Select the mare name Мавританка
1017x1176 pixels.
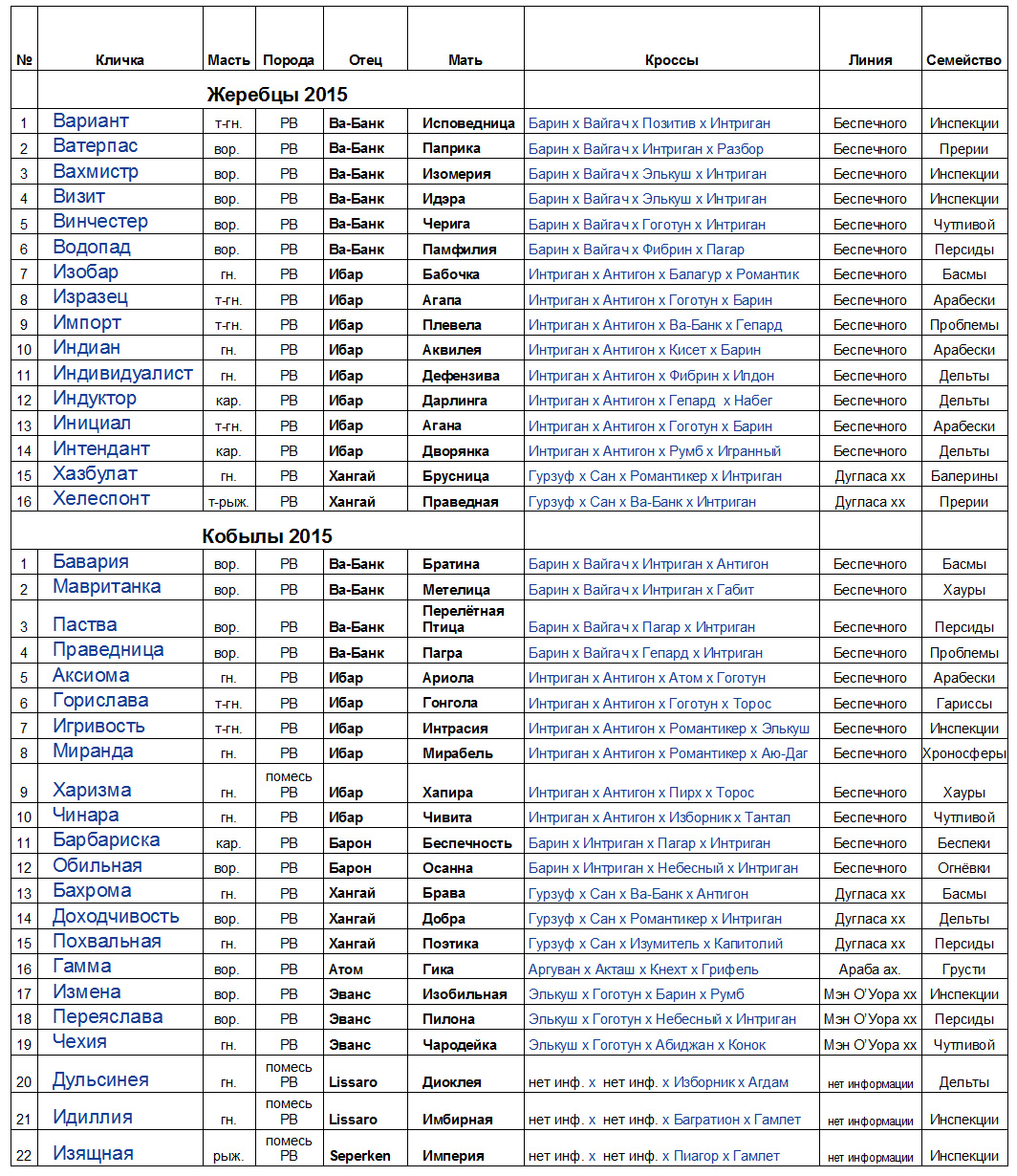pyautogui.click(x=107, y=587)
